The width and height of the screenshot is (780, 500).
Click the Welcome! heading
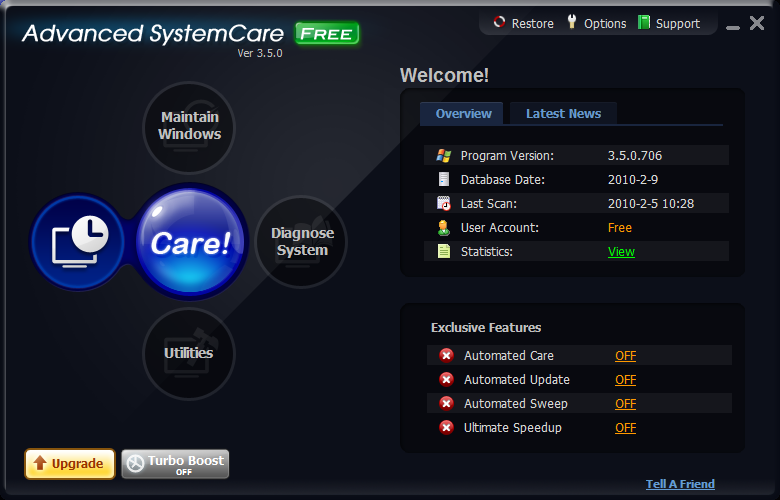click(444, 75)
